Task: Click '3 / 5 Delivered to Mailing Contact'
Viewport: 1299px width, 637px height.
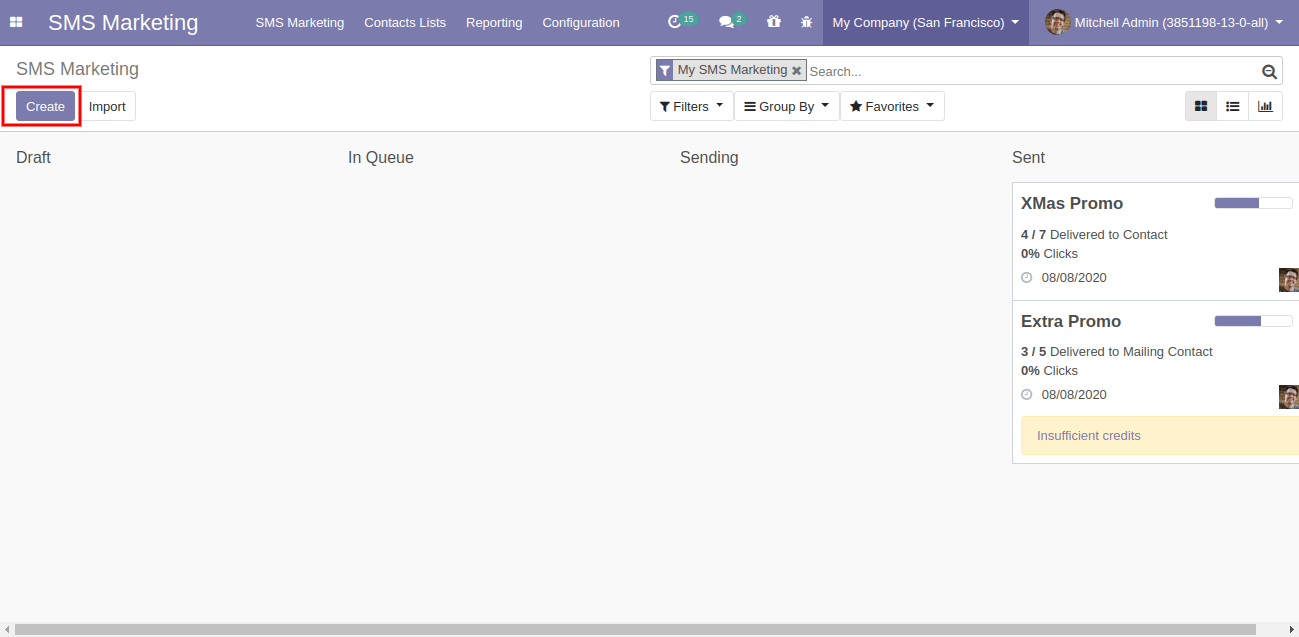Action: [x=1117, y=351]
